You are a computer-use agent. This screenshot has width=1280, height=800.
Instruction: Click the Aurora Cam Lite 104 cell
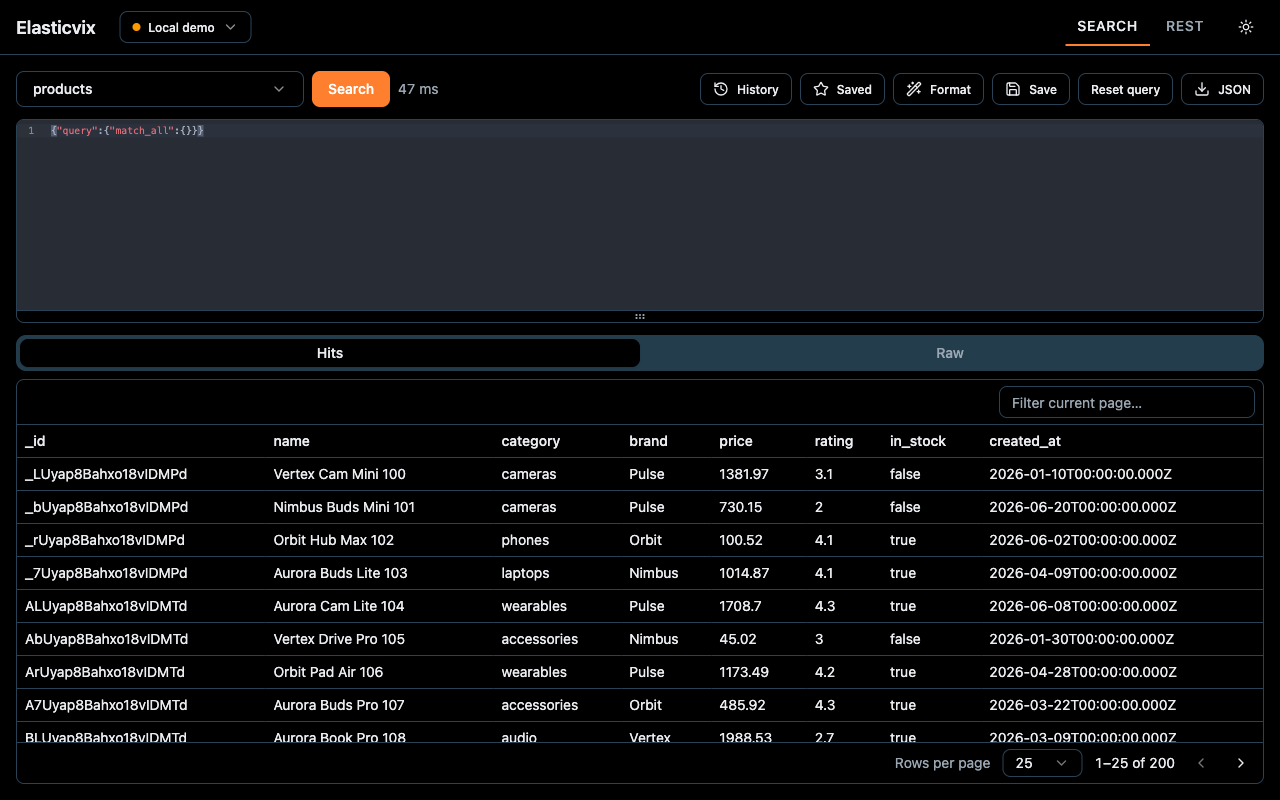[x=339, y=606]
